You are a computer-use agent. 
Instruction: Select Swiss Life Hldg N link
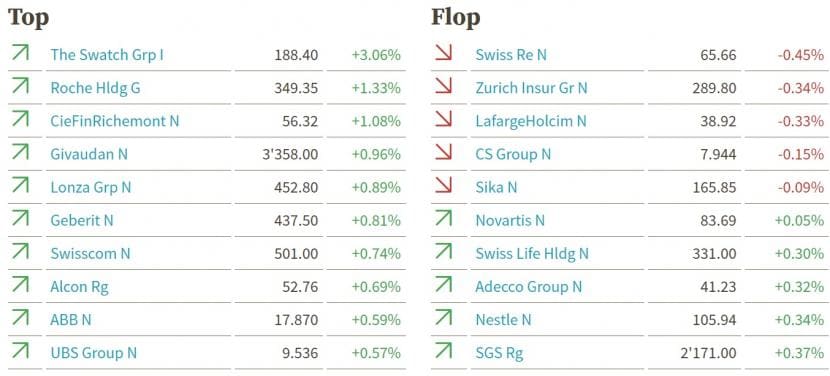(532, 254)
